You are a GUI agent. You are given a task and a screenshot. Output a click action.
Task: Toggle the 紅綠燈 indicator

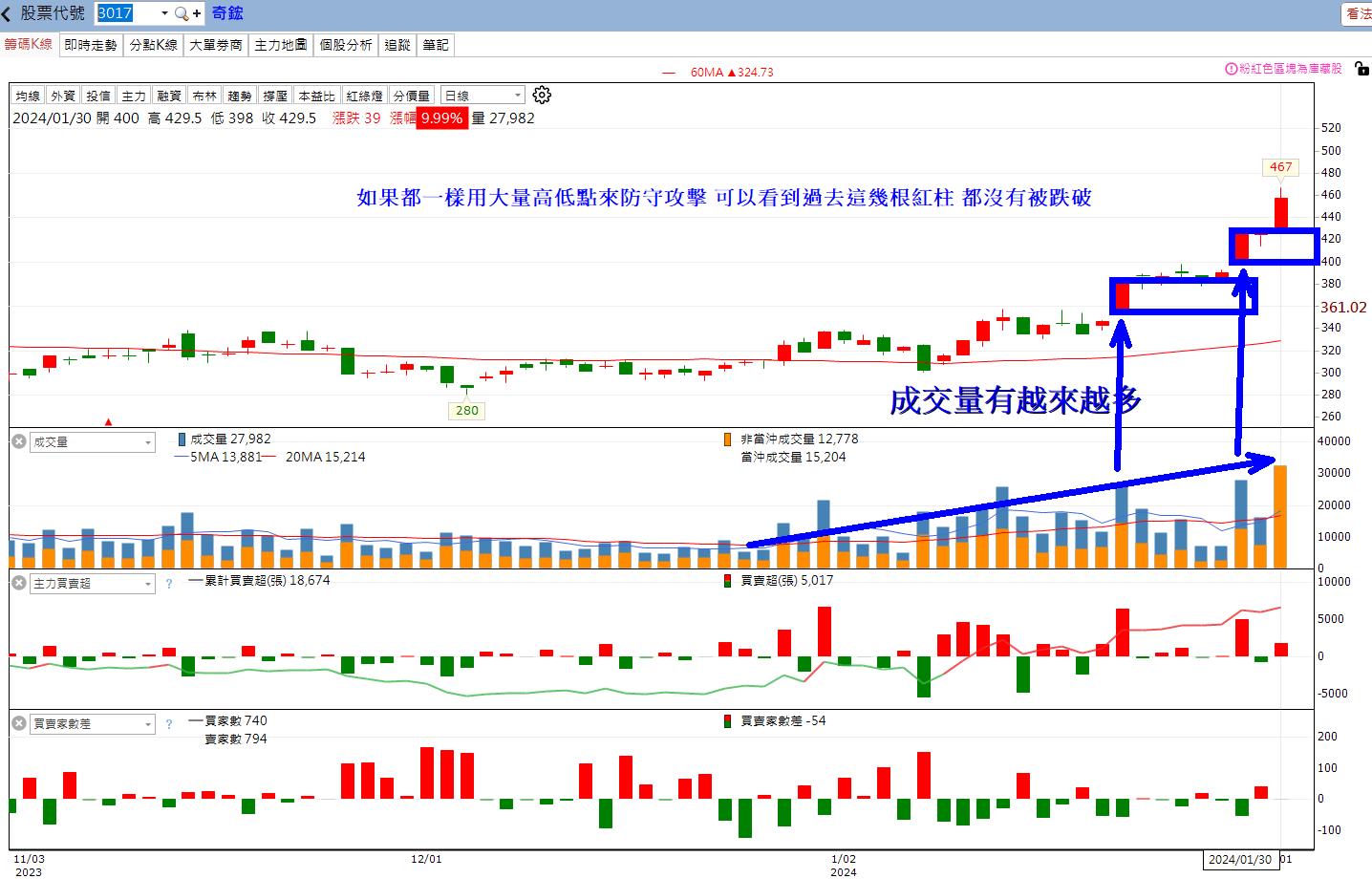[x=363, y=95]
